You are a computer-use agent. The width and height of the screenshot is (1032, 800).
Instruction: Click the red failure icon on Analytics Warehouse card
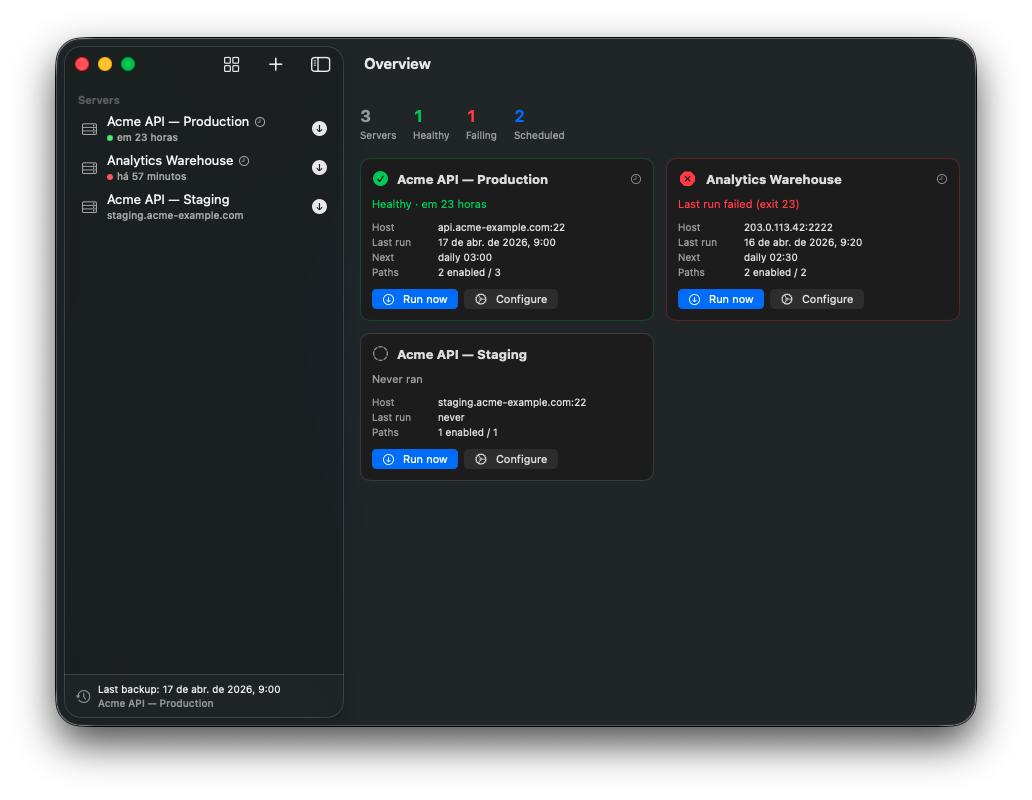(686, 179)
